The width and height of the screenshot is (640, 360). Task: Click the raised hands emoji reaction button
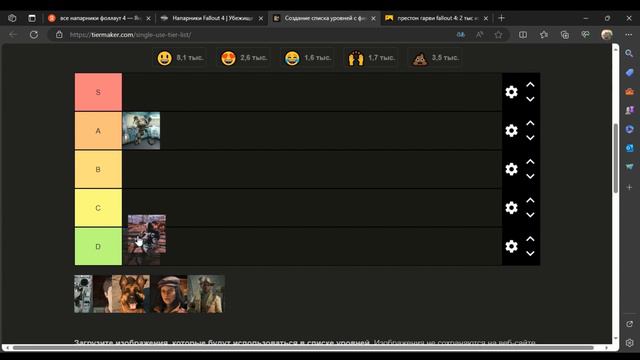point(371,58)
